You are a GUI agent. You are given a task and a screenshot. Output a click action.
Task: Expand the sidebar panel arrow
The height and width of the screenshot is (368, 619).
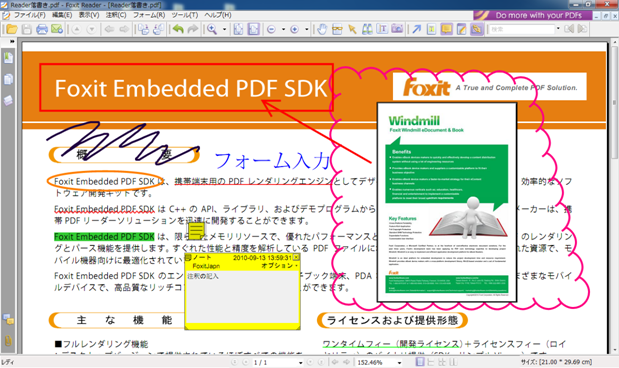pyautogui.click(x=12, y=41)
